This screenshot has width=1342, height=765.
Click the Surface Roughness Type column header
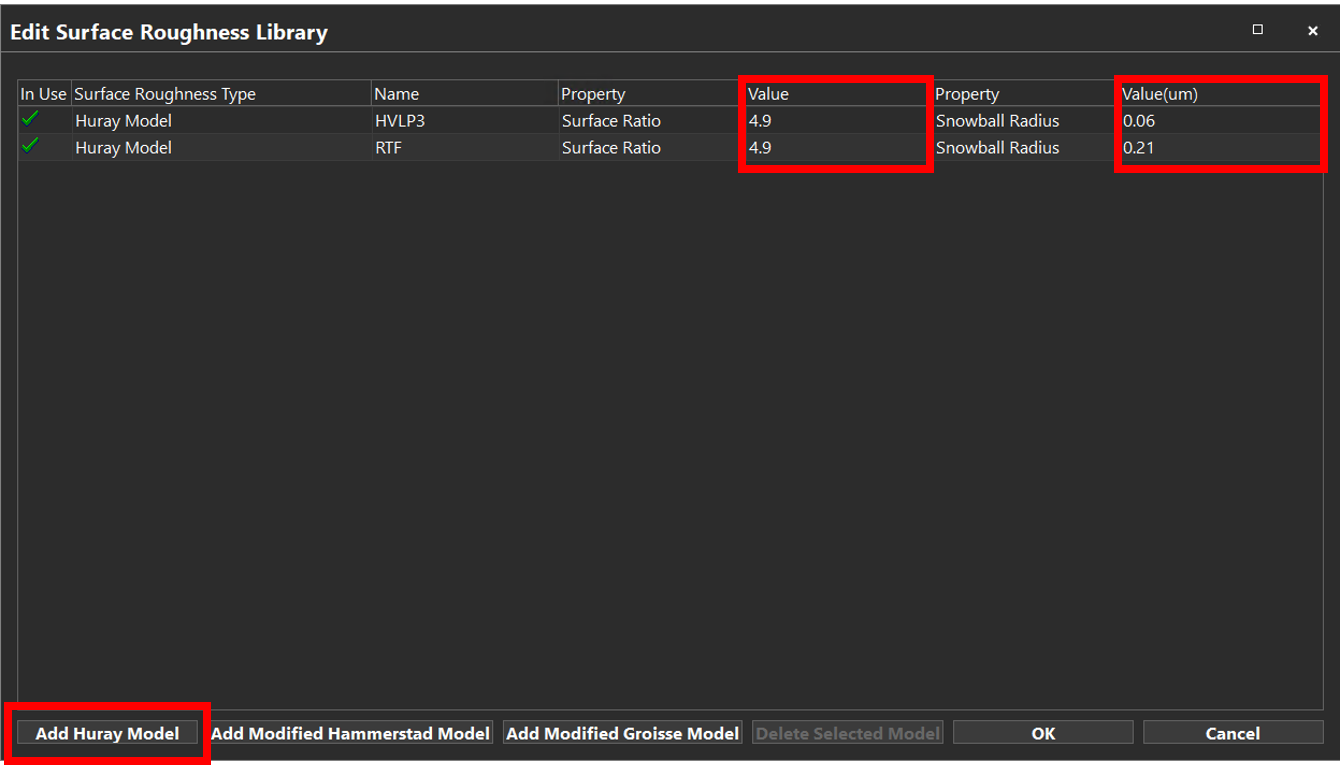(221, 94)
